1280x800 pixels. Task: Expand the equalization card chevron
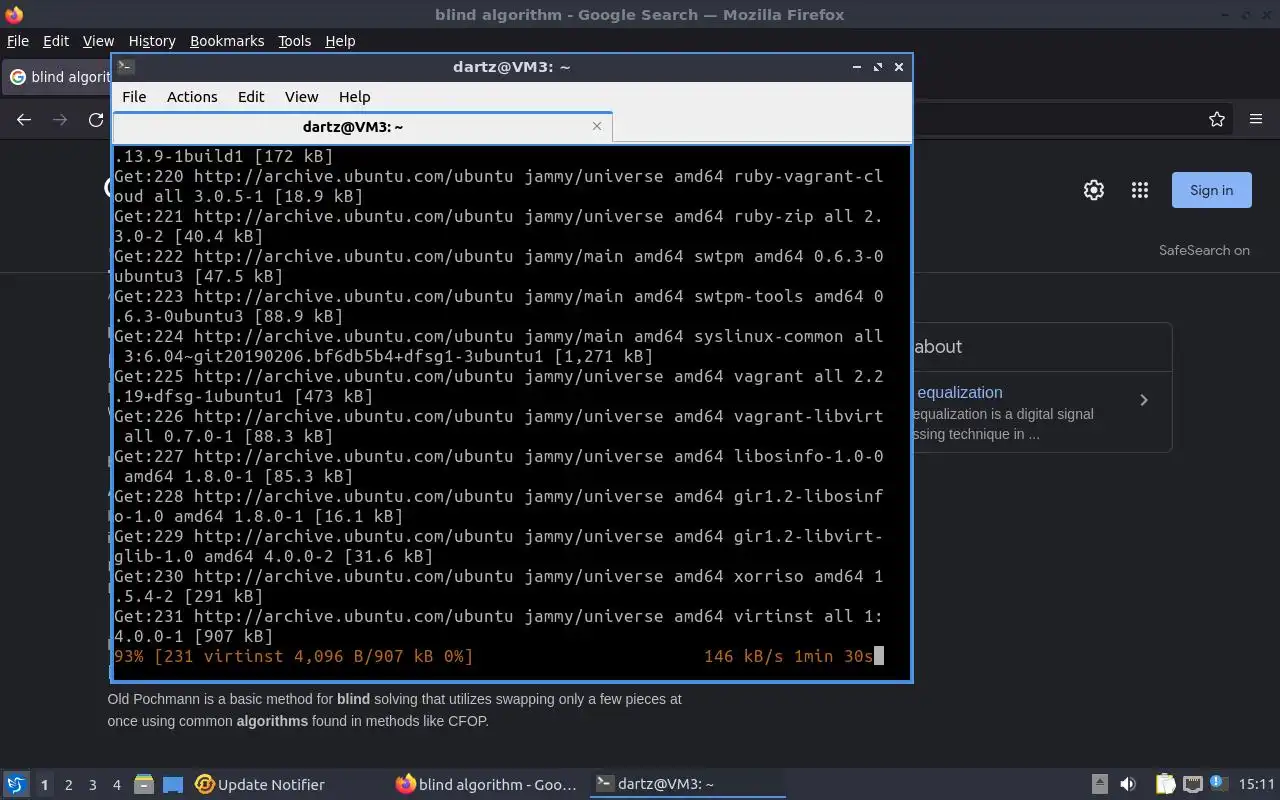(1144, 400)
